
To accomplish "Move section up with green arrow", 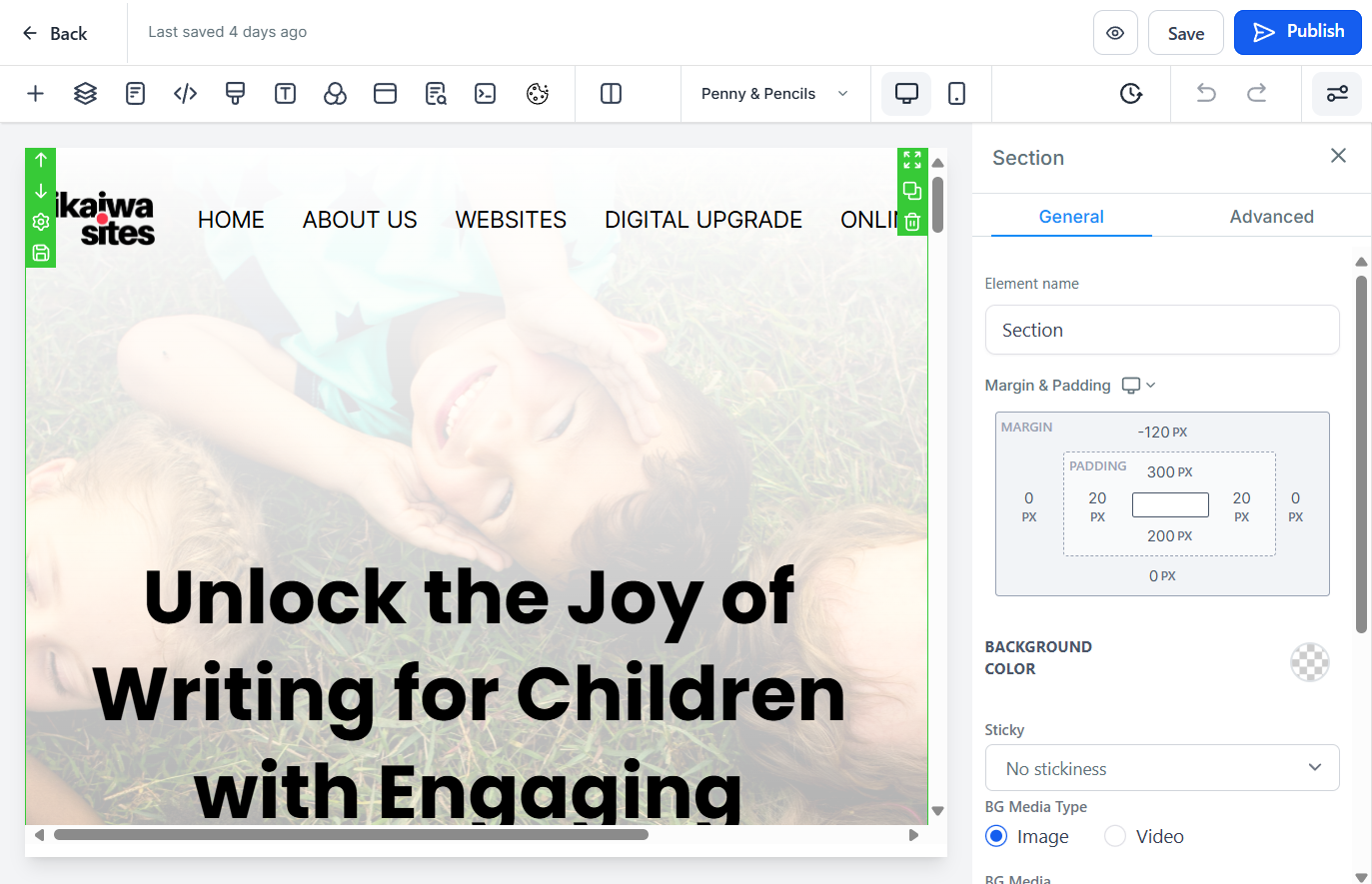I will coord(41,160).
